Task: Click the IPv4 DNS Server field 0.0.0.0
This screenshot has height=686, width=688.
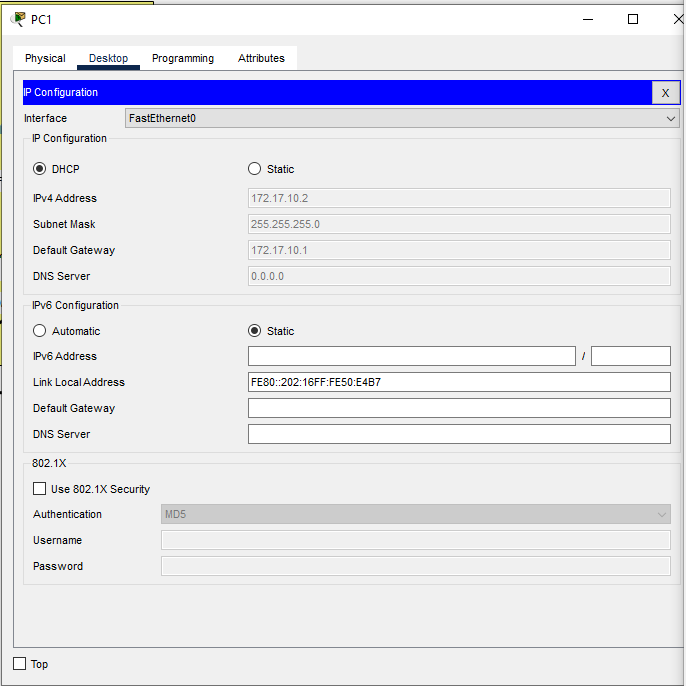Action: click(x=459, y=276)
